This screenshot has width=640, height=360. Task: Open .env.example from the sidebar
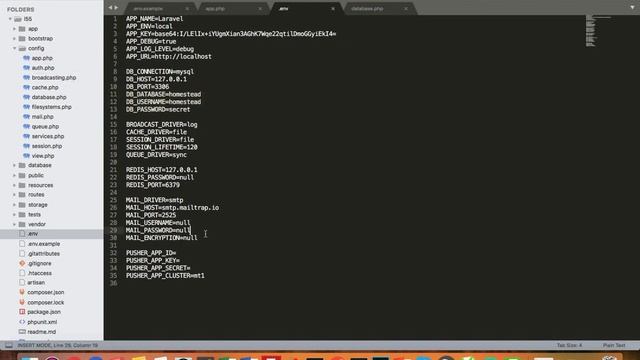pyautogui.click(x=44, y=244)
